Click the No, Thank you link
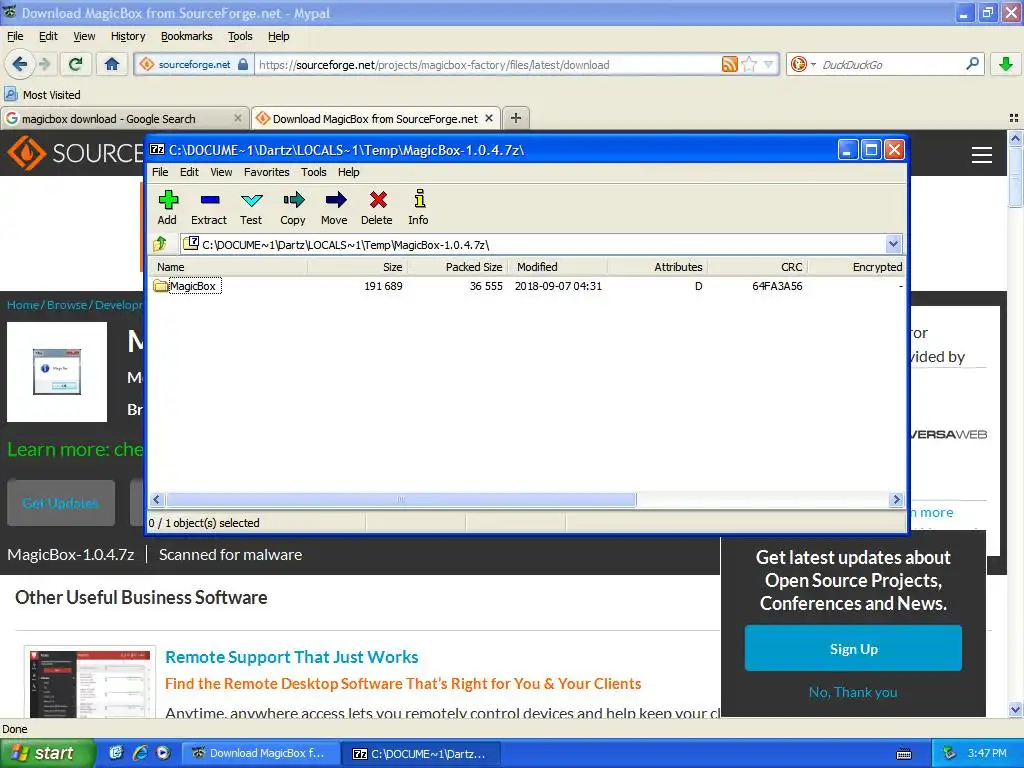 (853, 692)
